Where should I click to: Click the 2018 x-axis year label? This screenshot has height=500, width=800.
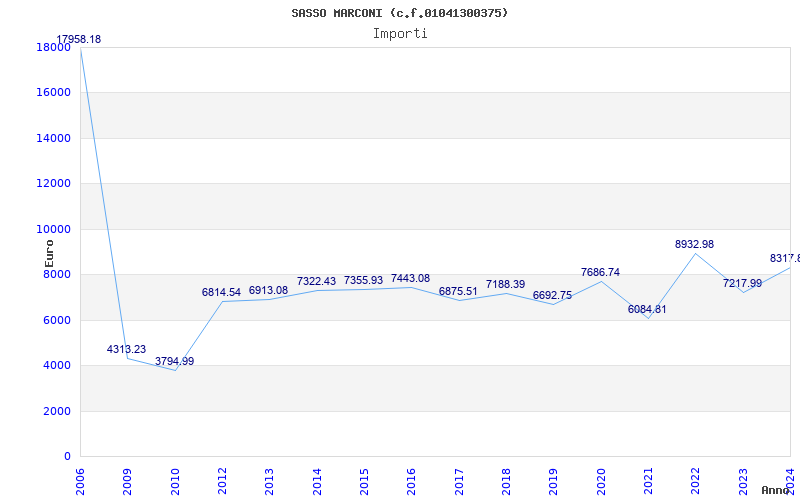pyautogui.click(x=506, y=482)
